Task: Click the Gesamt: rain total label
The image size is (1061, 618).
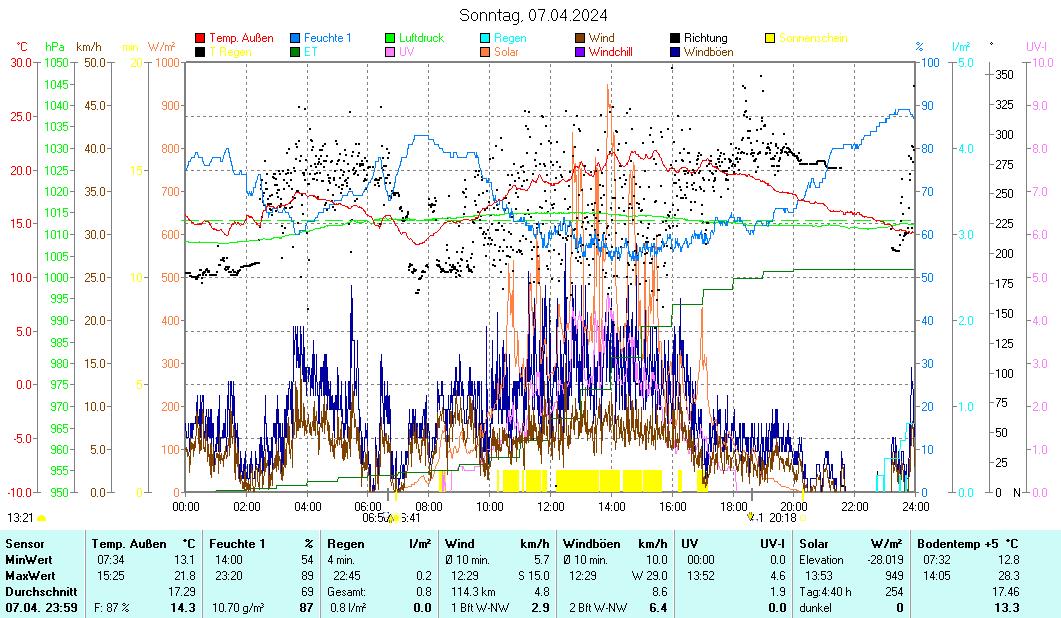Action: coord(346,592)
